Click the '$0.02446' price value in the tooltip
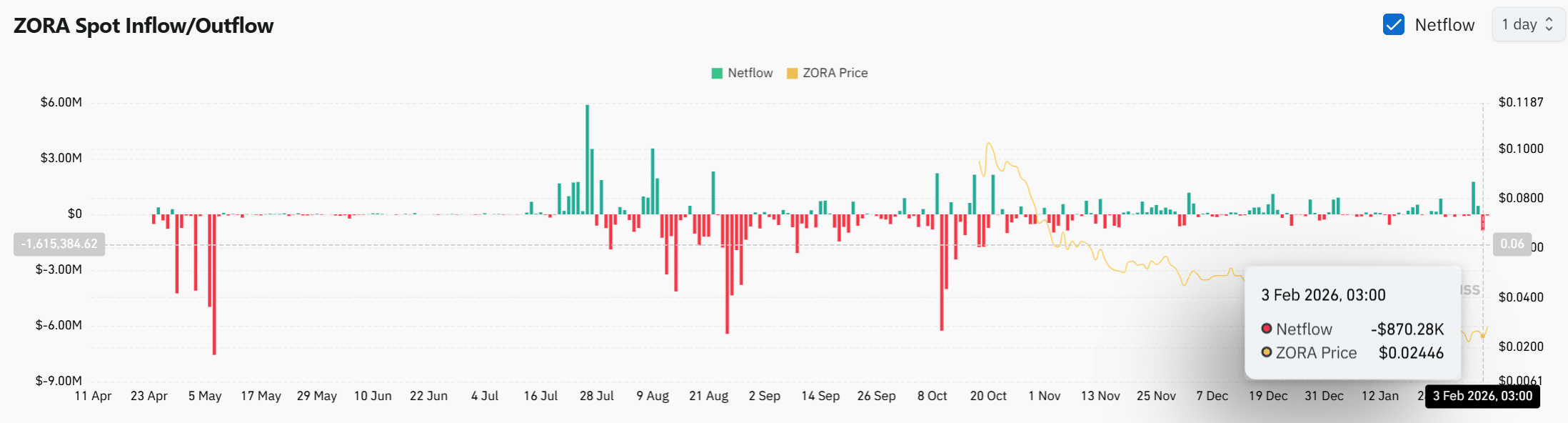 [1412, 352]
